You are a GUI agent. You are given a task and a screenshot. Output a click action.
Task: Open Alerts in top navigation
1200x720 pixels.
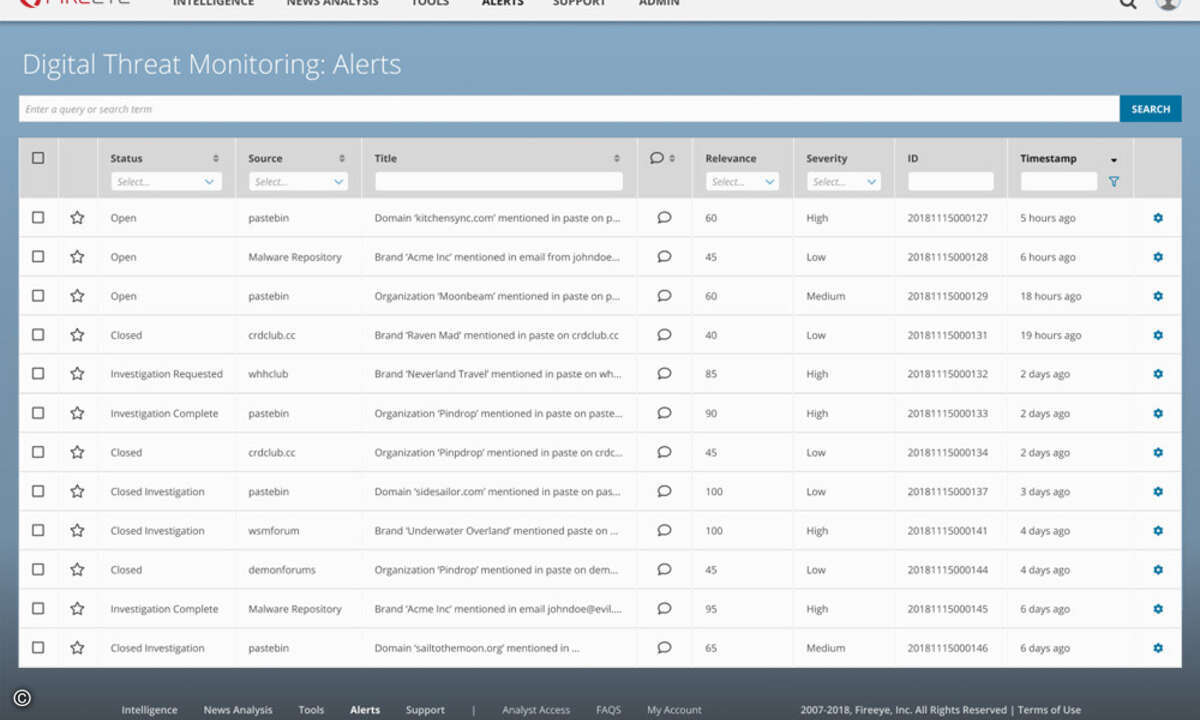click(x=502, y=3)
